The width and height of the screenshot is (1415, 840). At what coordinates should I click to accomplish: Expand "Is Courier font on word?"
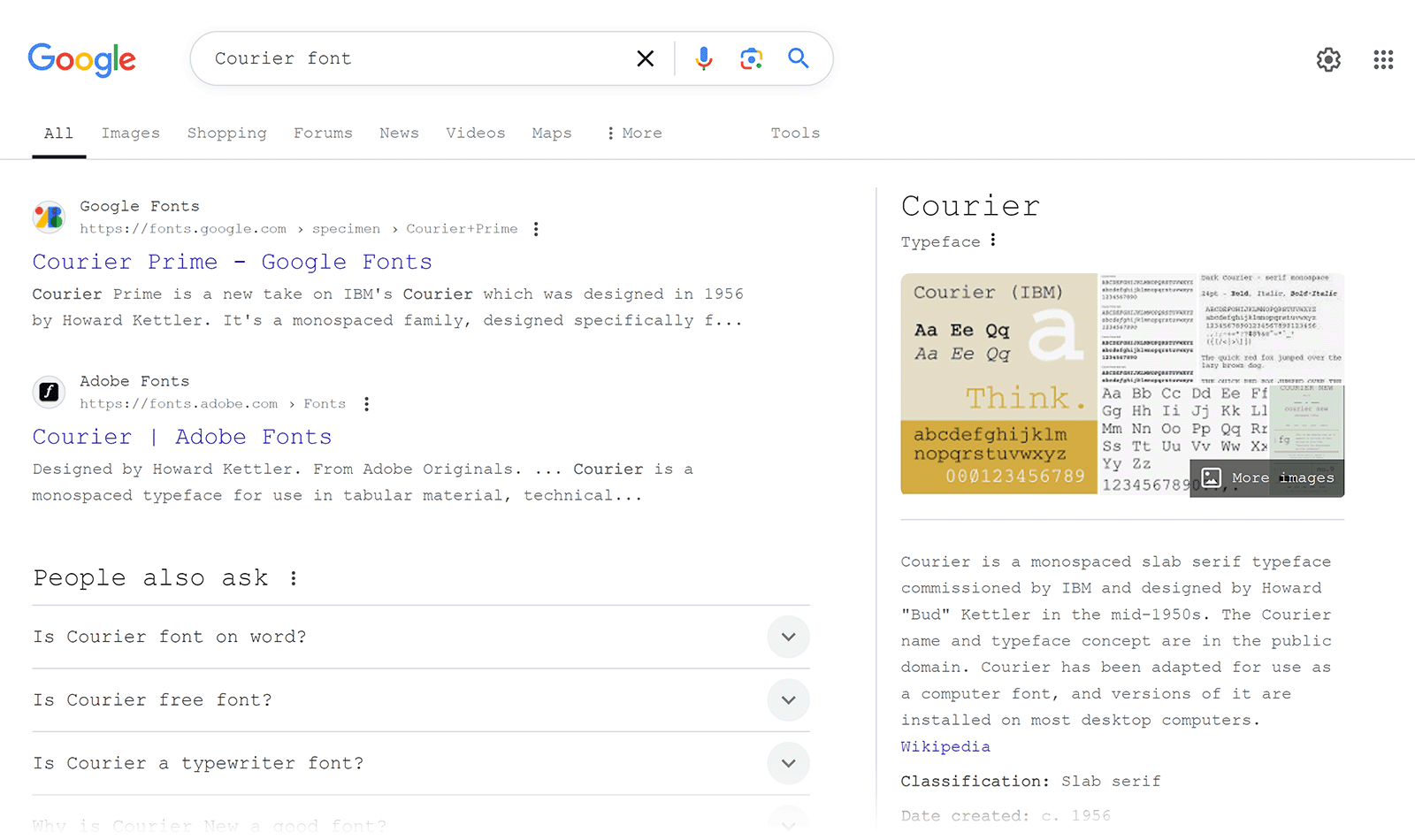[x=788, y=637]
